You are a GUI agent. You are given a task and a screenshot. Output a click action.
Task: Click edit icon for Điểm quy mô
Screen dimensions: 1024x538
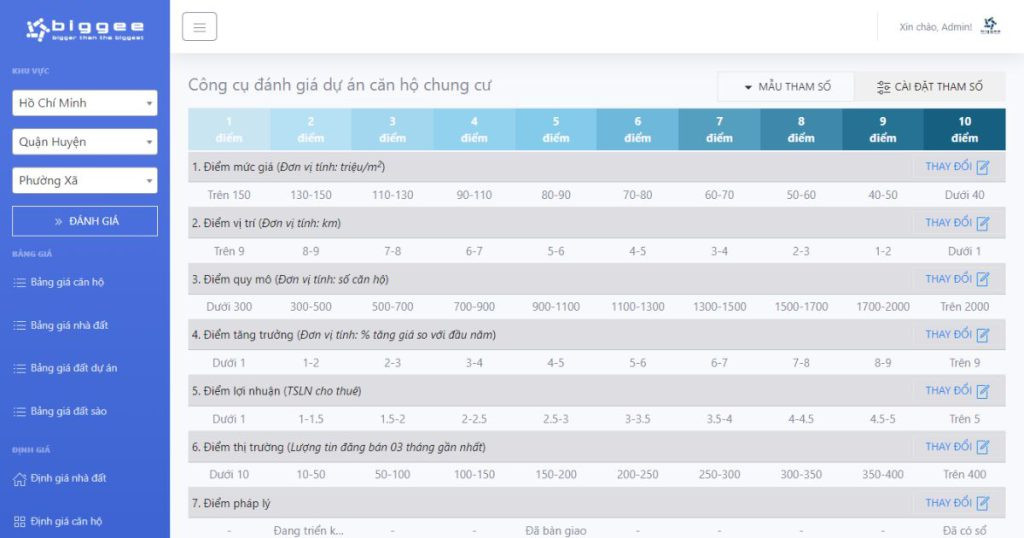(x=983, y=279)
